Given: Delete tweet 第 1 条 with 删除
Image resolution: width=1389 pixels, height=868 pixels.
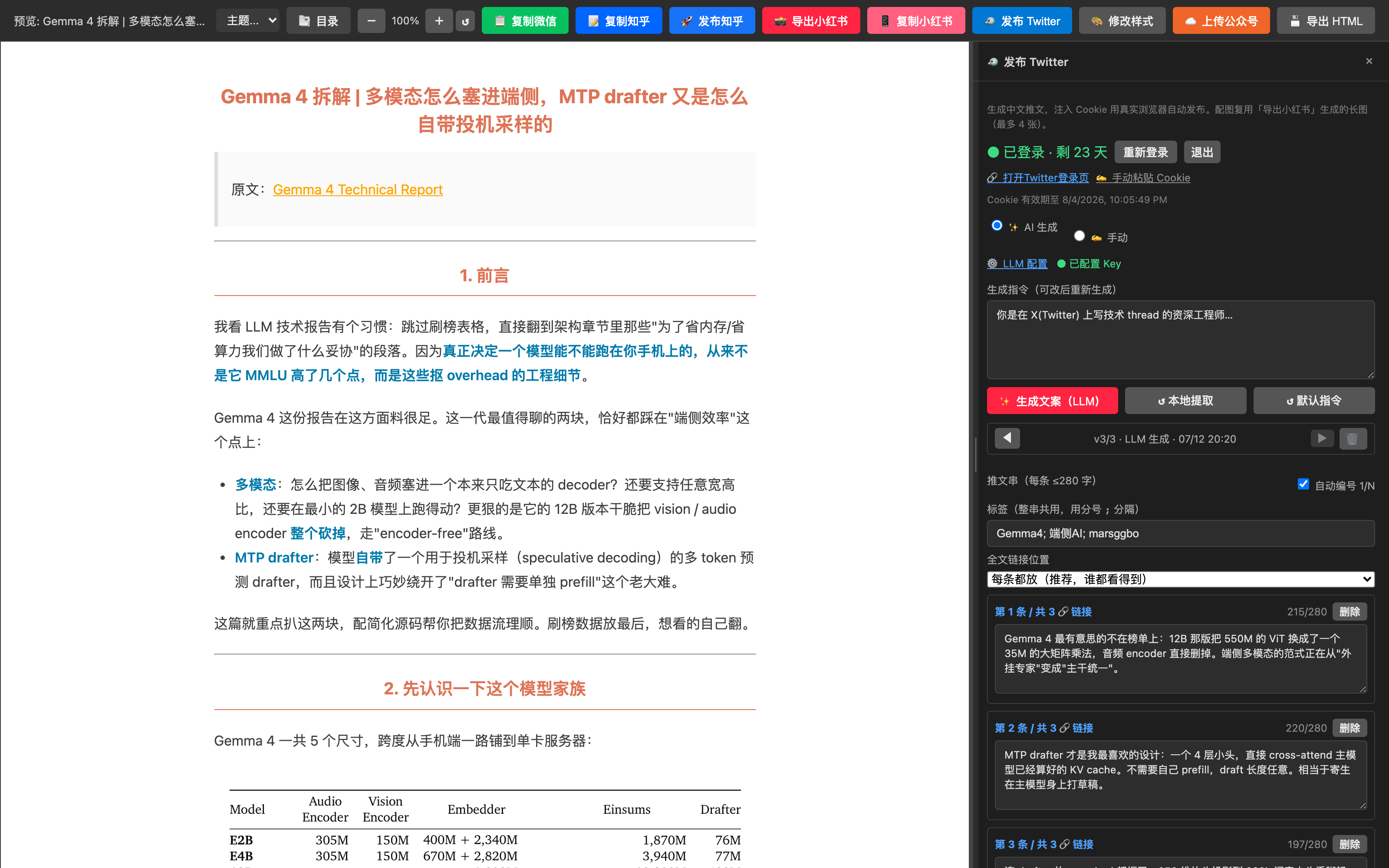Looking at the screenshot, I should pyautogui.click(x=1350, y=612).
